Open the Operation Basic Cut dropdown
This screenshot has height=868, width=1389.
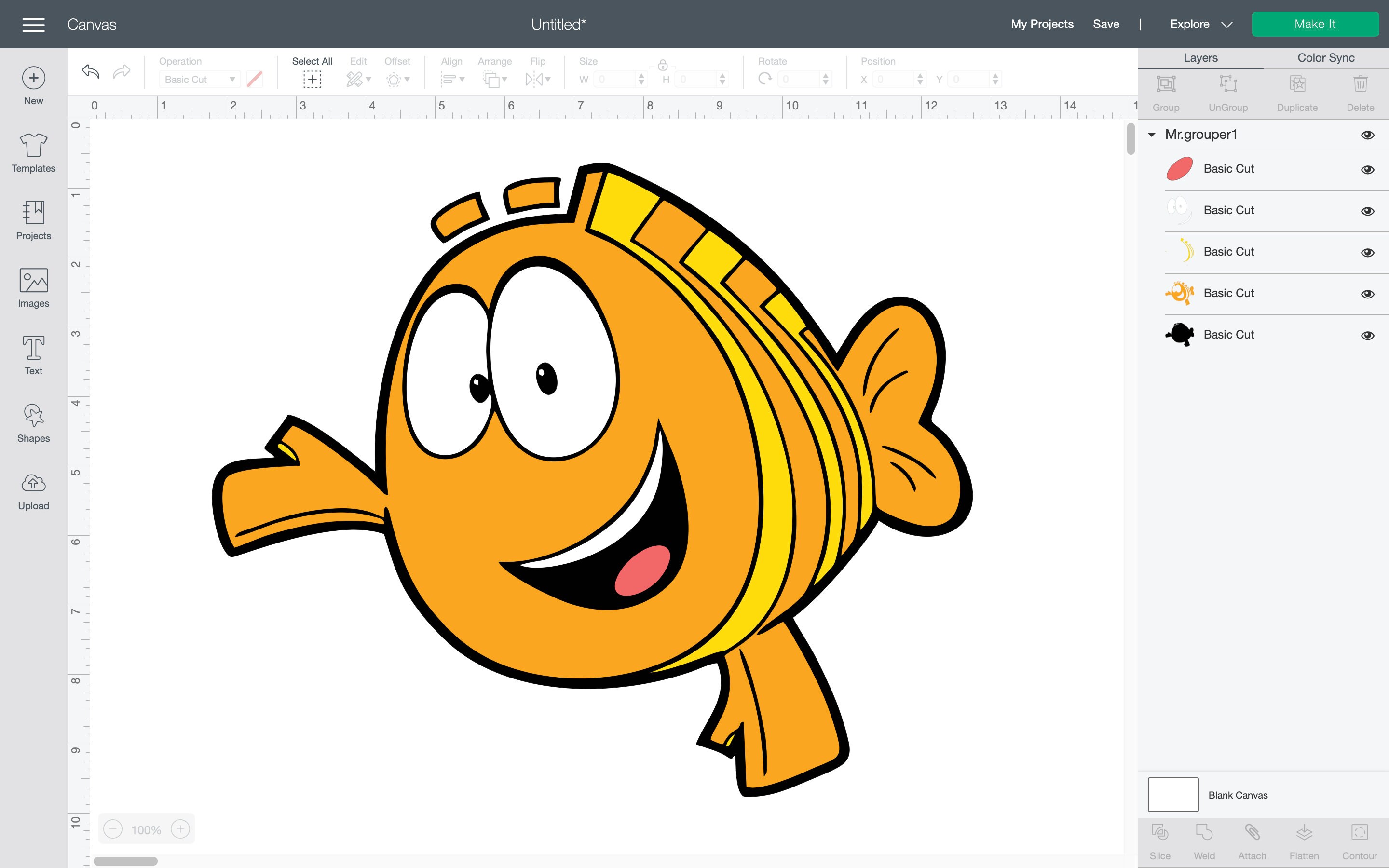[199, 79]
